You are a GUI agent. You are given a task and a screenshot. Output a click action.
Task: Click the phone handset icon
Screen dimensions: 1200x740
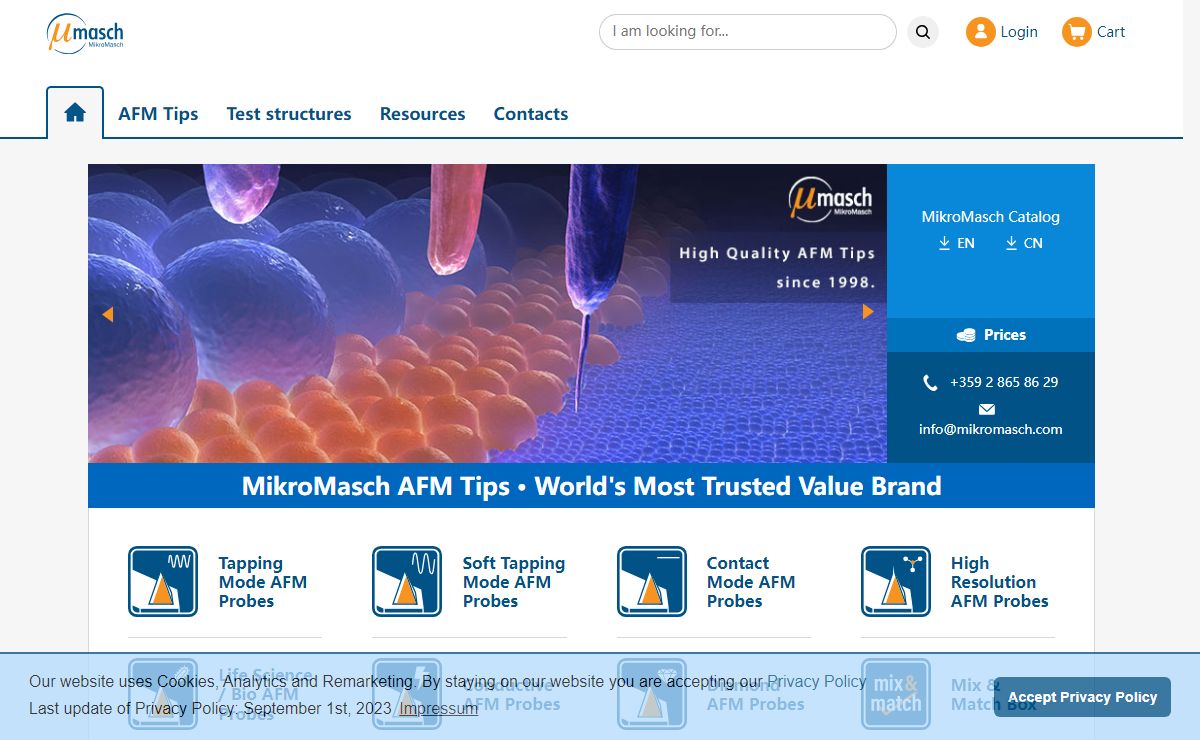(x=930, y=382)
